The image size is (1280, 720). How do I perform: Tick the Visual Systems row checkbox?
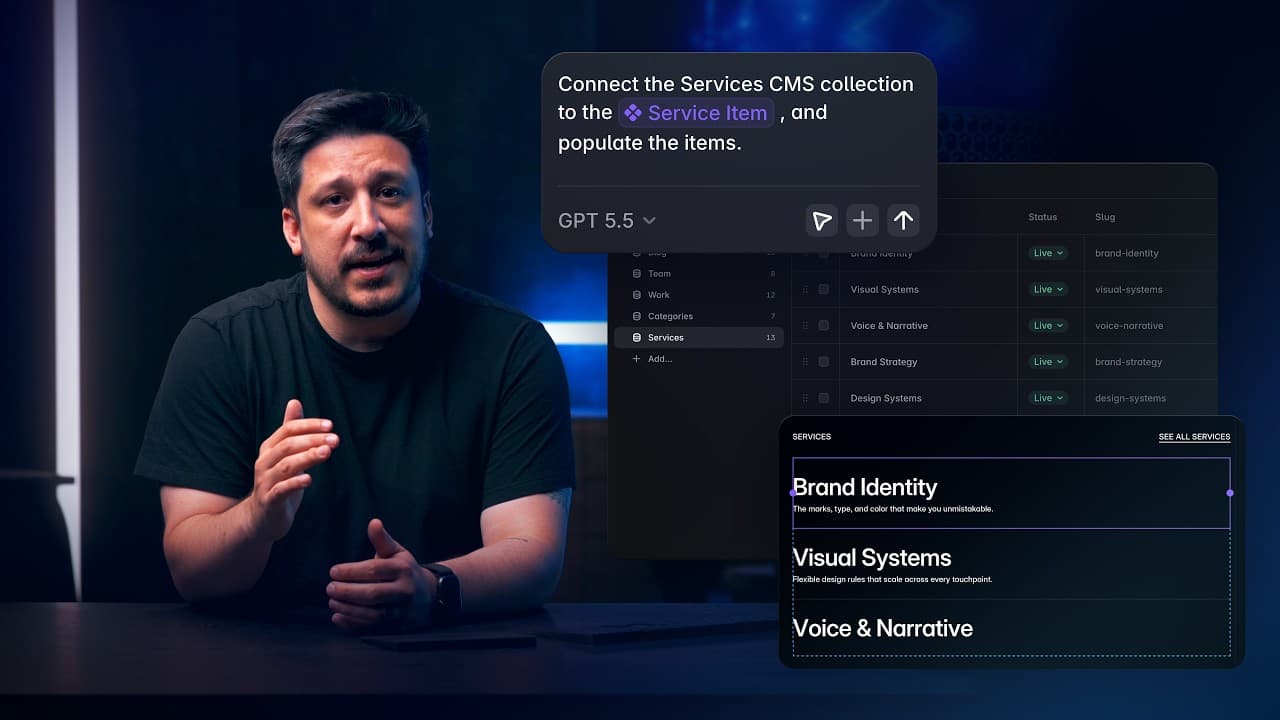click(x=824, y=289)
